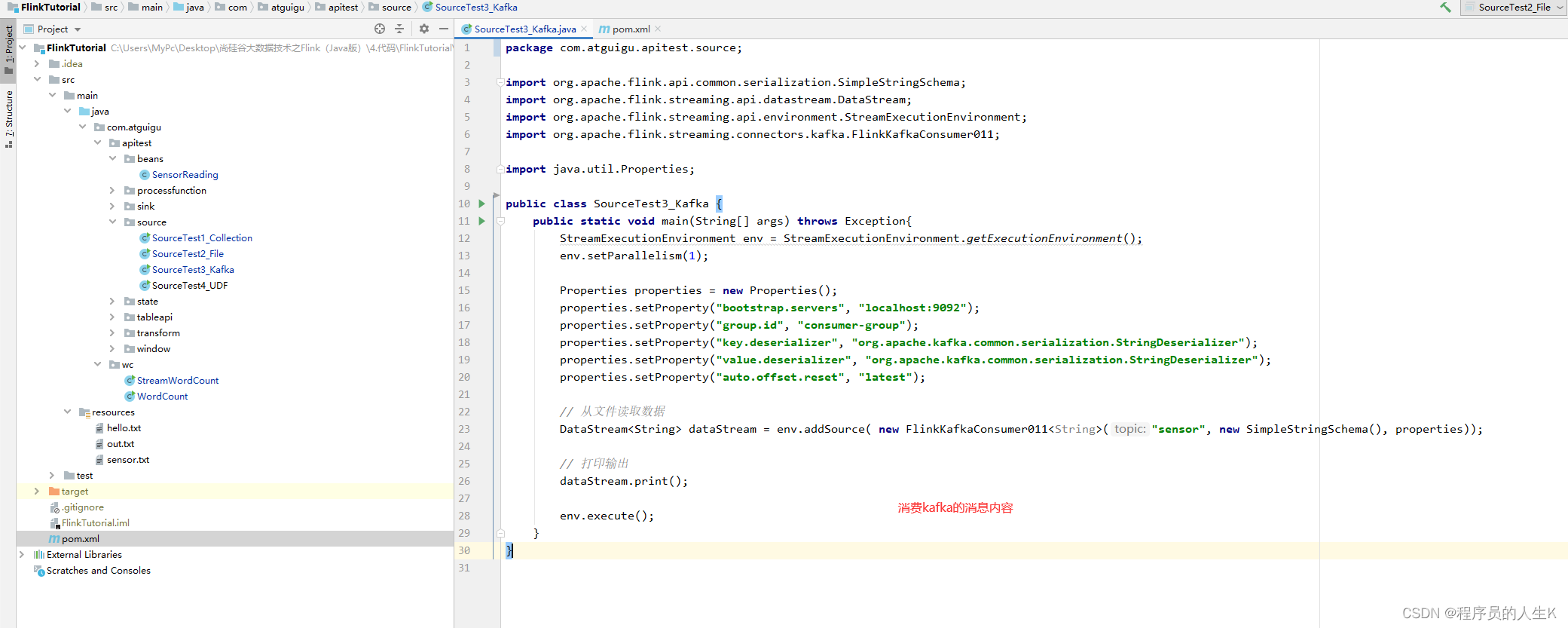1568x628 pixels.
Task: Click atguigu in the breadcrumb bar
Action: coord(288,8)
